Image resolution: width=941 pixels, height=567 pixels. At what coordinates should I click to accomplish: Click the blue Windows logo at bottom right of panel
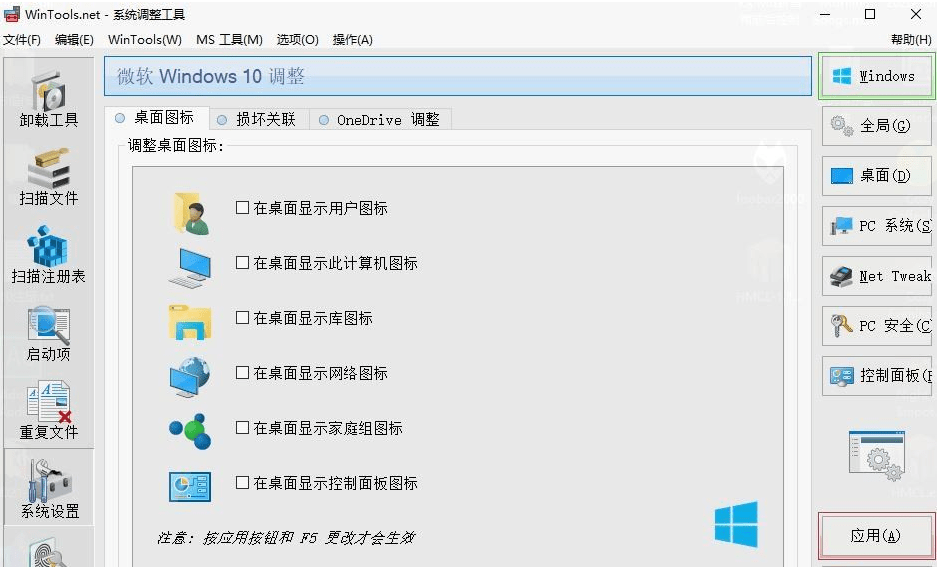[736, 524]
